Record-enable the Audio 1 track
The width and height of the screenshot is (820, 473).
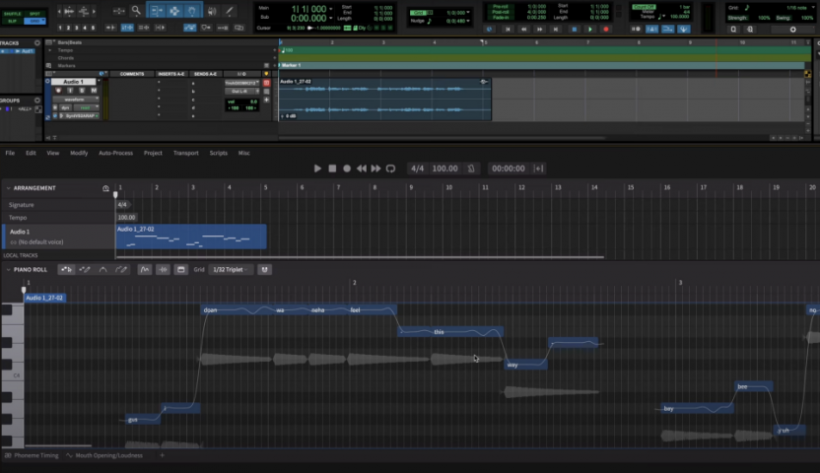[x=58, y=91]
